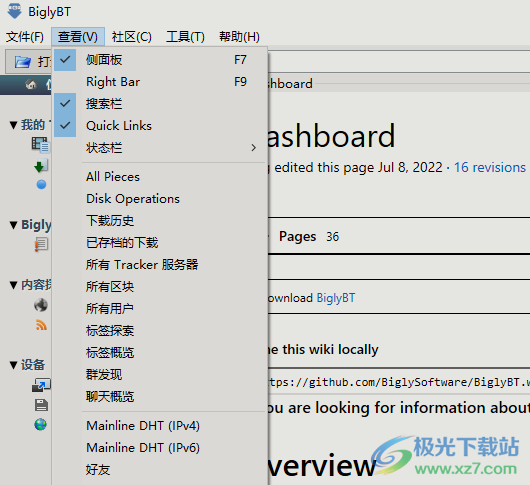530x485 pixels.
Task: Click the github.com wiki clone URL field
Action: pos(399,382)
